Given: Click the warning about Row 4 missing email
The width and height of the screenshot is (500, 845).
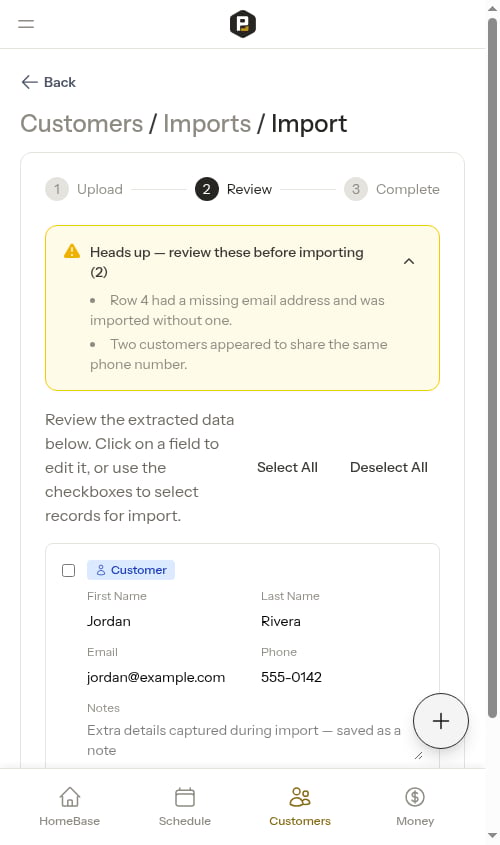Looking at the screenshot, I should [238, 310].
